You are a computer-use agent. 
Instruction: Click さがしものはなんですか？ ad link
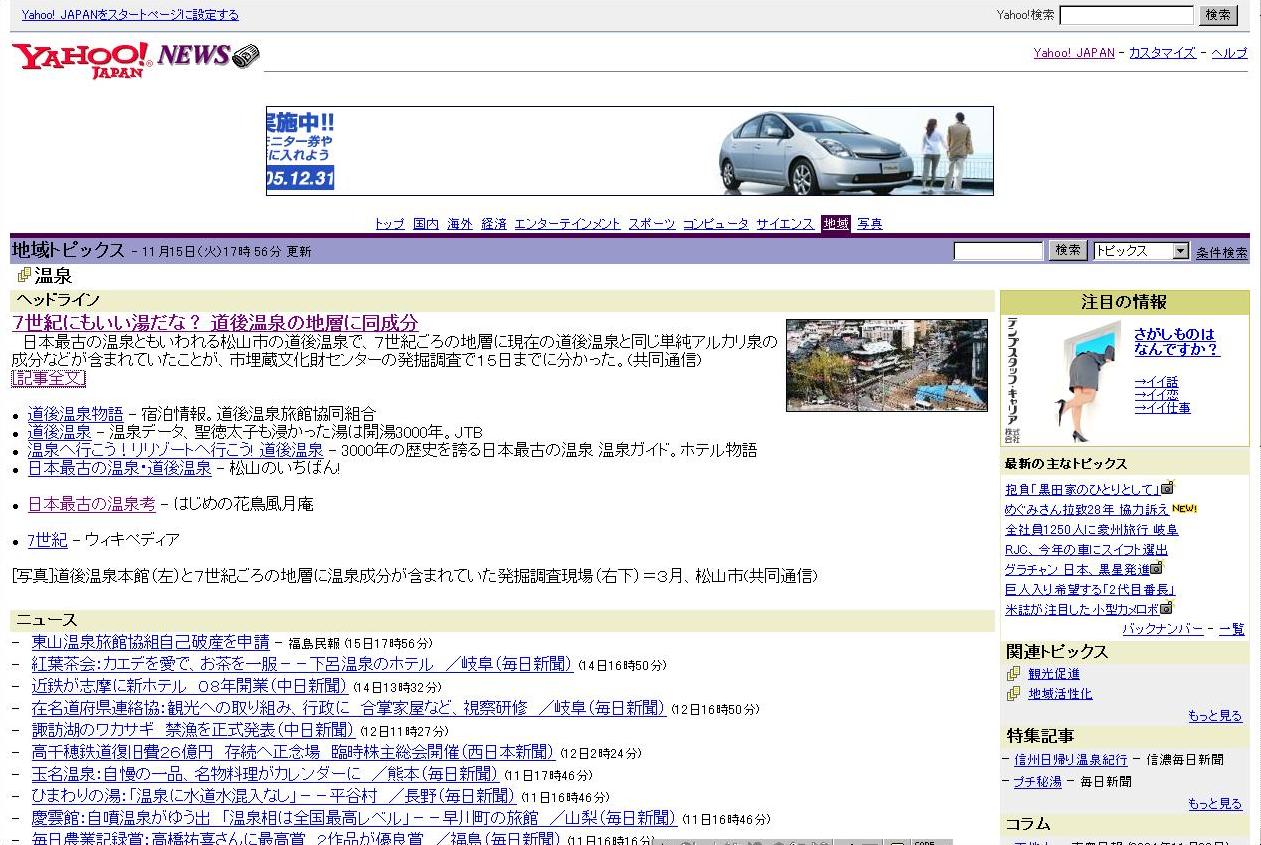click(x=1176, y=342)
